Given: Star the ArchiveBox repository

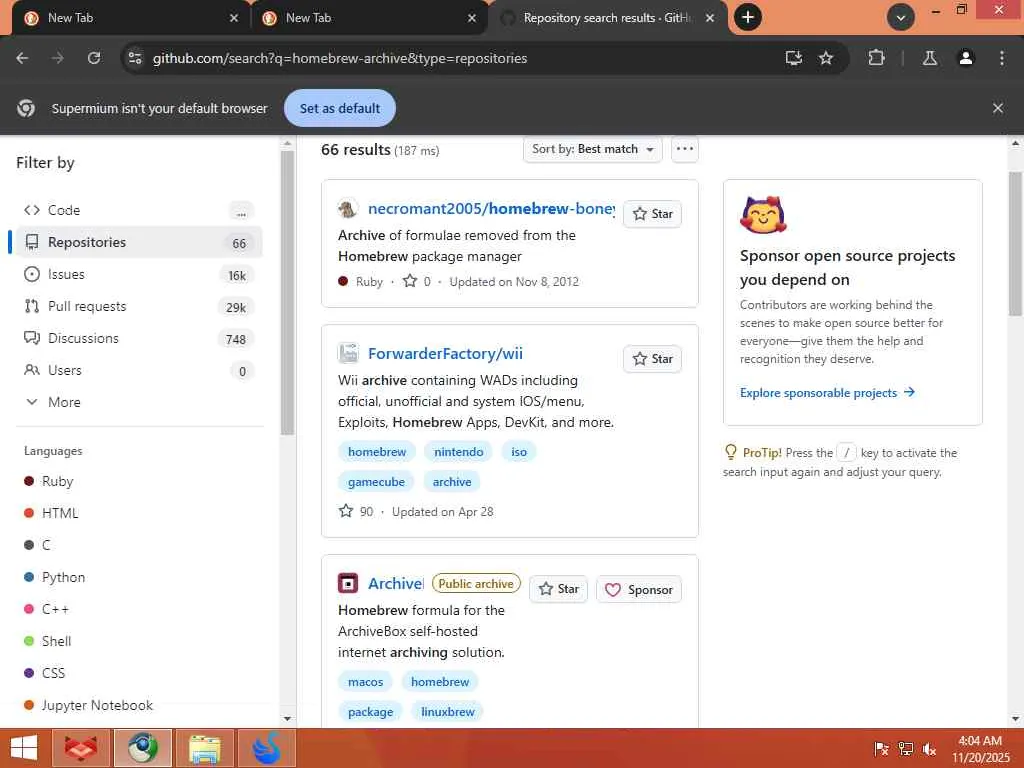Looking at the screenshot, I should click(559, 589).
